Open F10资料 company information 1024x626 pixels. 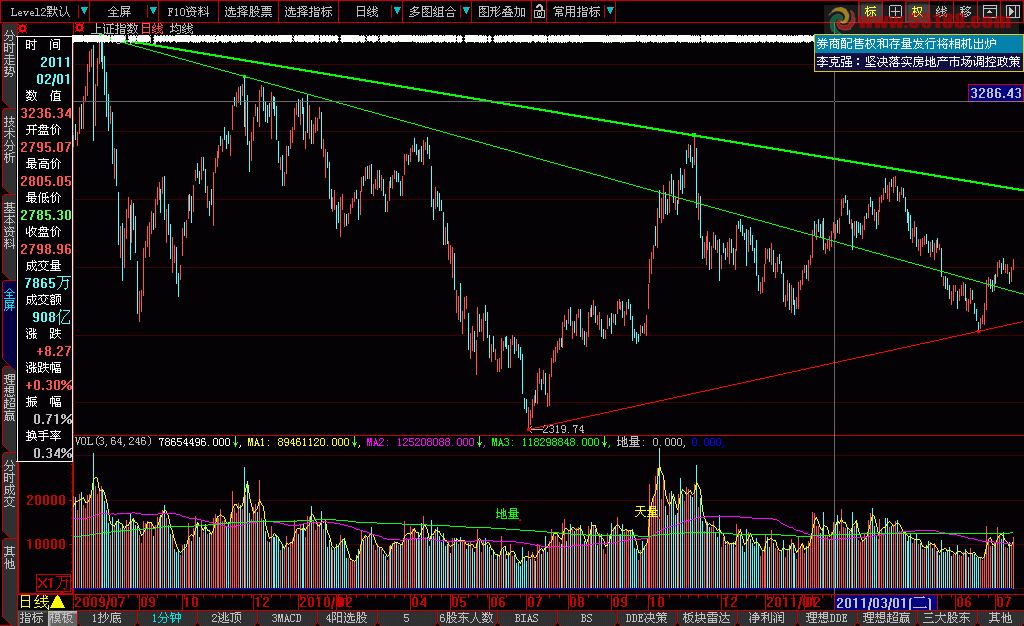pyautogui.click(x=188, y=12)
